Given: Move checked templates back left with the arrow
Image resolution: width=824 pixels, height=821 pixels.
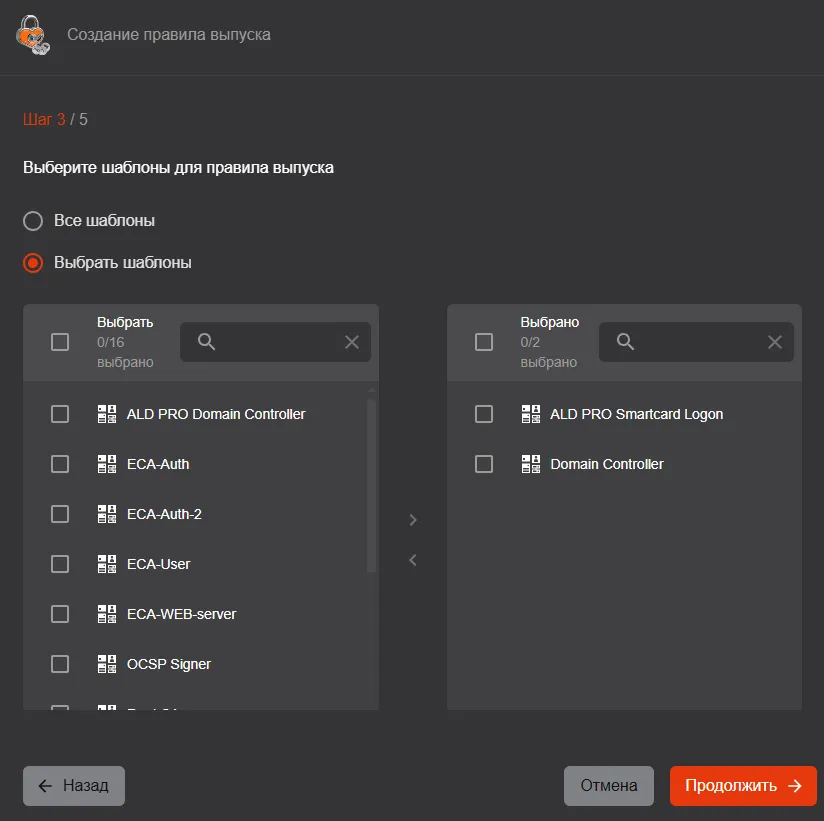Looking at the screenshot, I should 413,560.
